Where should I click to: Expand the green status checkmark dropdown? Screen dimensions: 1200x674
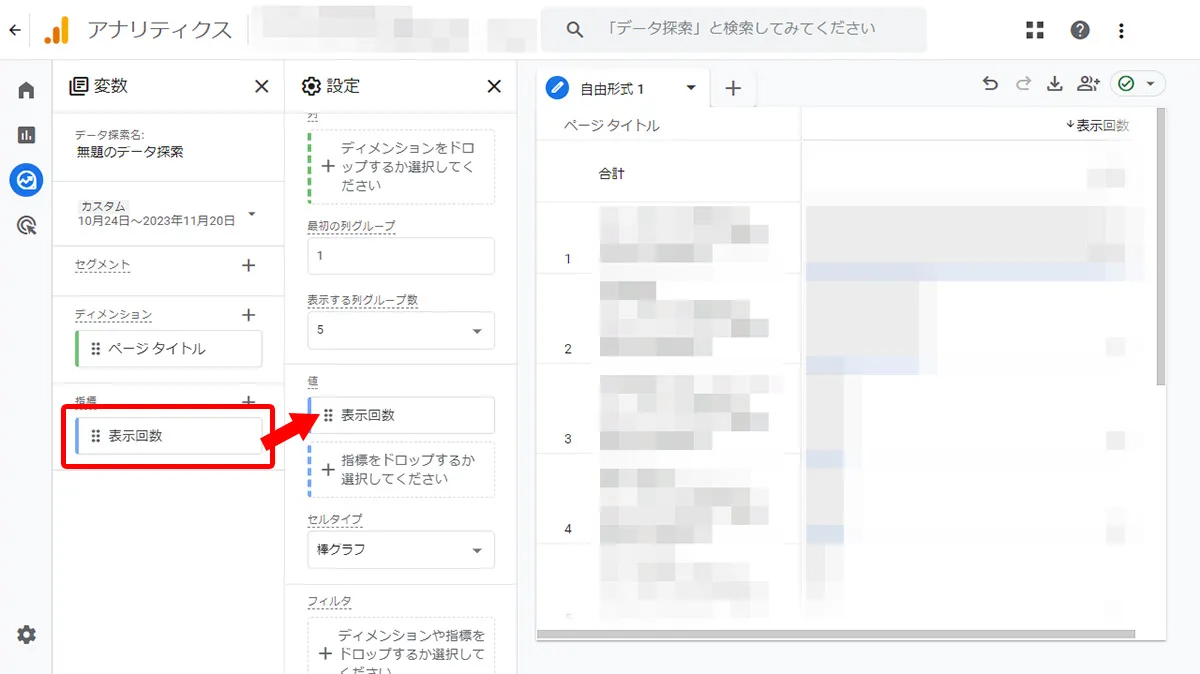point(1152,84)
